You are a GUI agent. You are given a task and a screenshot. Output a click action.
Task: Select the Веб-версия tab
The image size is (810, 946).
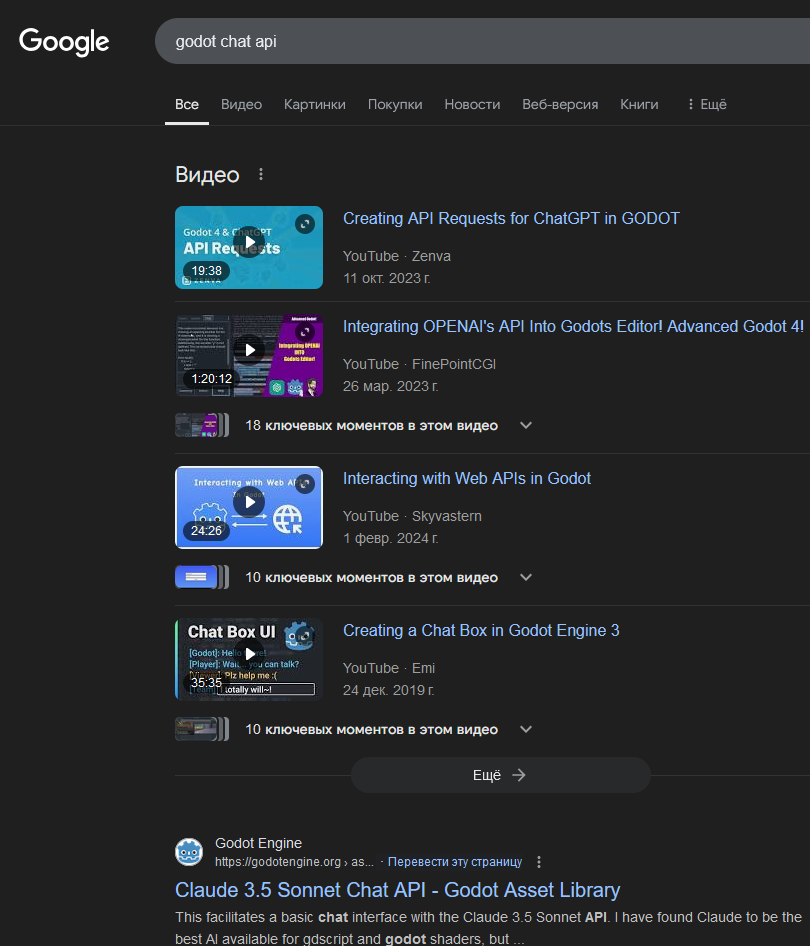pyautogui.click(x=560, y=104)
